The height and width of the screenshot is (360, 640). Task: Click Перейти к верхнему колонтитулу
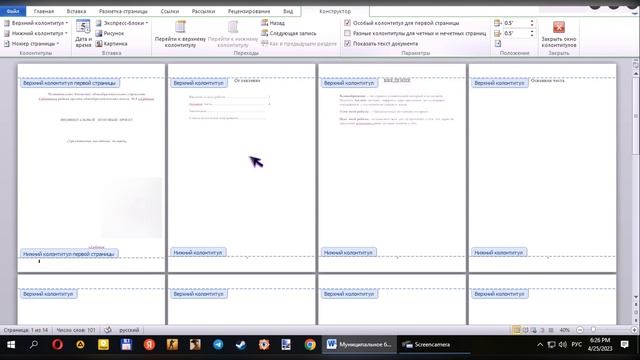tap(180, 34)
